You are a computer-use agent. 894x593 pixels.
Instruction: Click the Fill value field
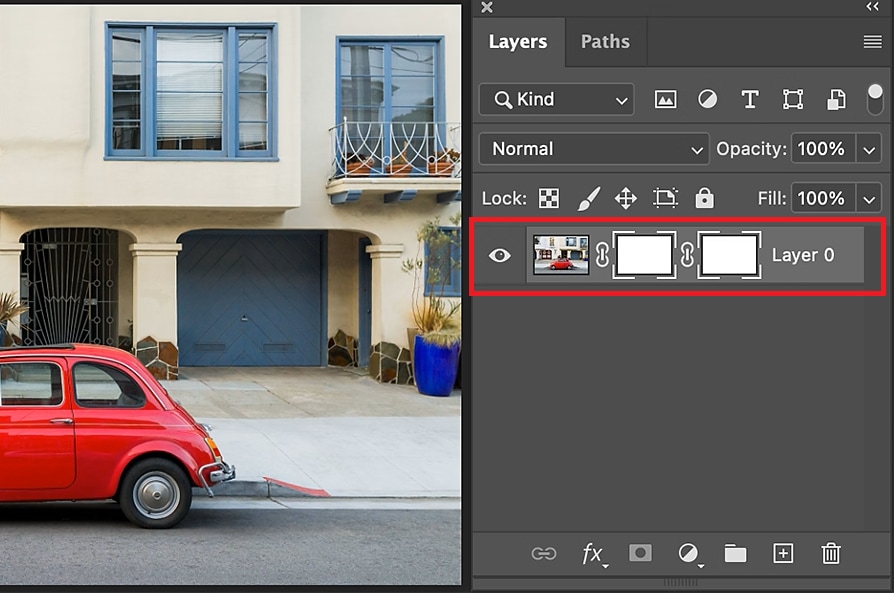(x=822, y=198)
